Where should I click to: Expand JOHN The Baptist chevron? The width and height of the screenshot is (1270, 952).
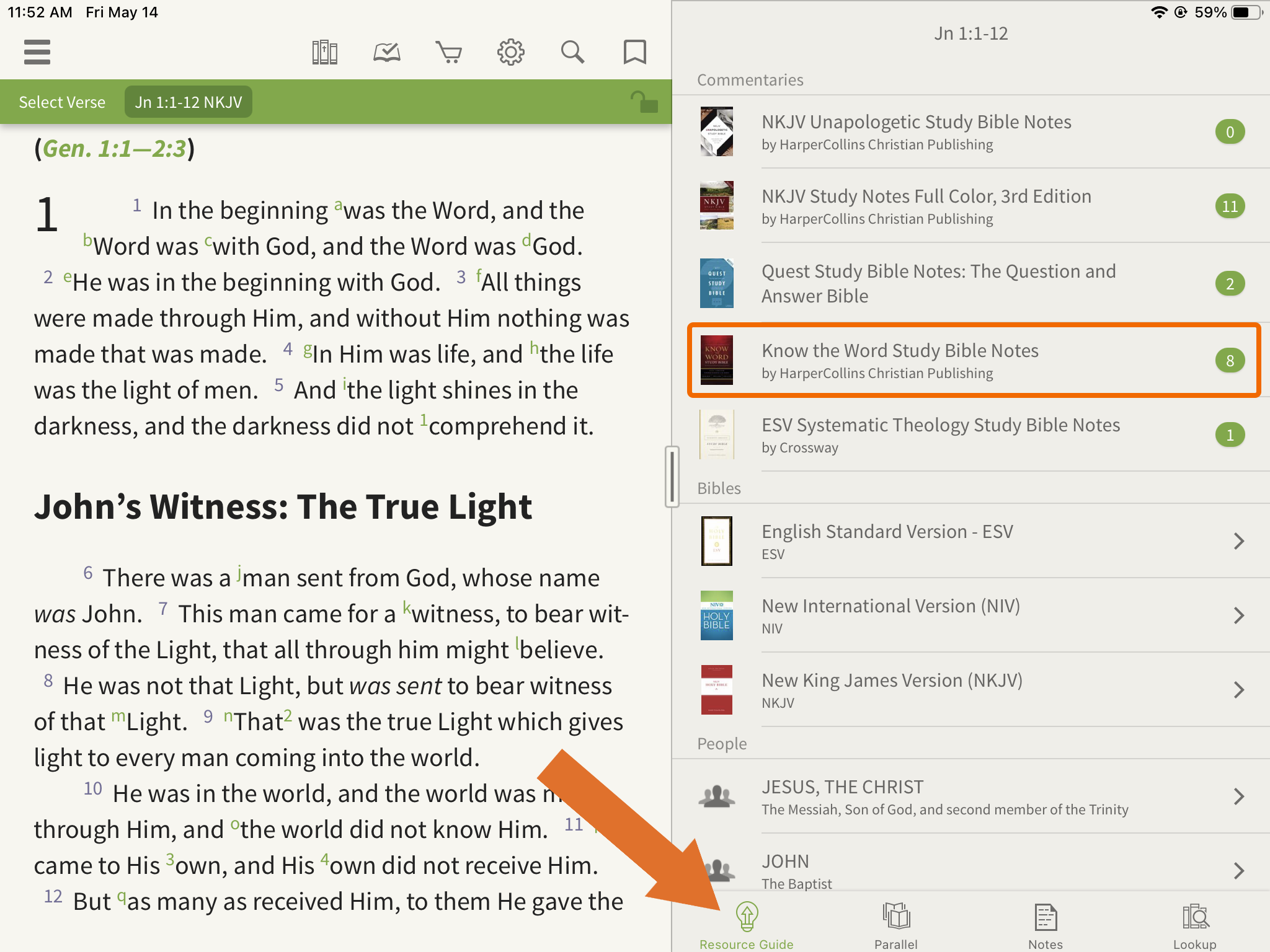coord(1238,871)
